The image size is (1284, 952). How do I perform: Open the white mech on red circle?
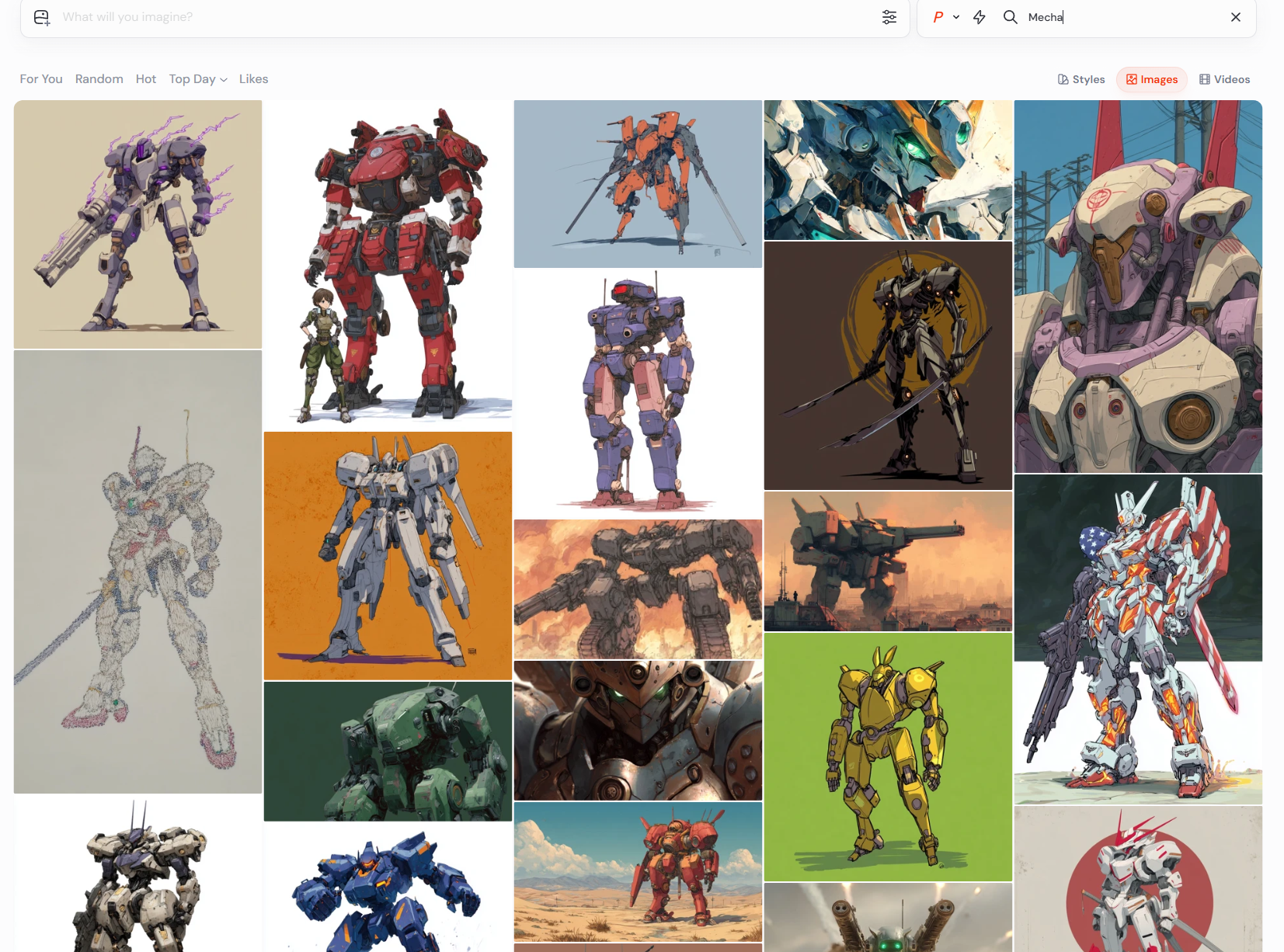point(1139,879)
